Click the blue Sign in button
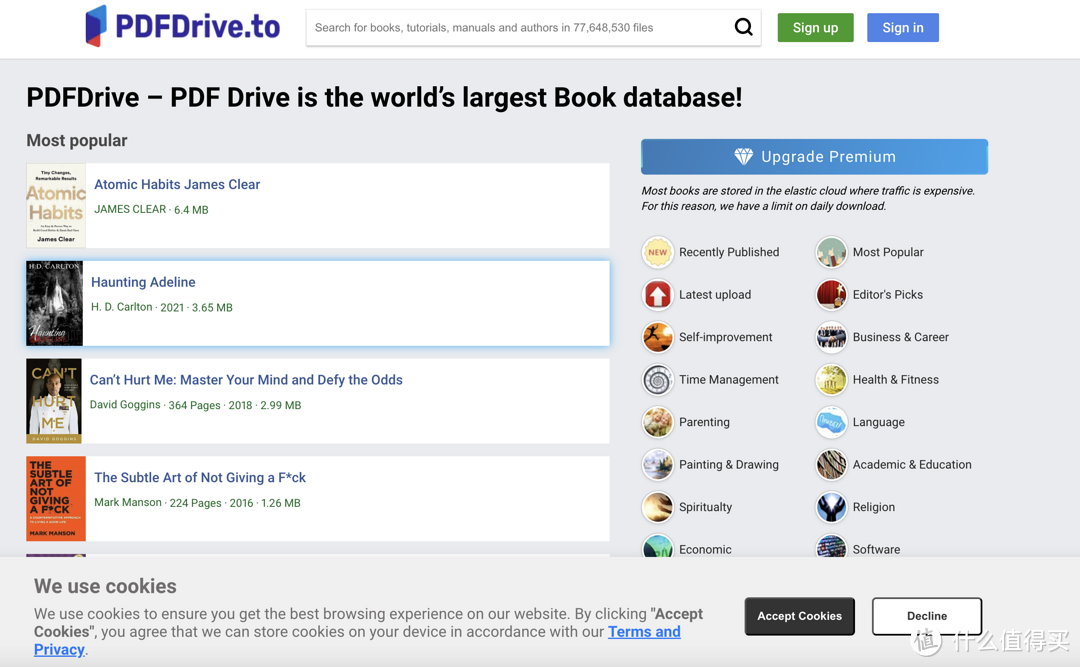The width and height of the screenshot is (1080, 667). pos(903,28)
